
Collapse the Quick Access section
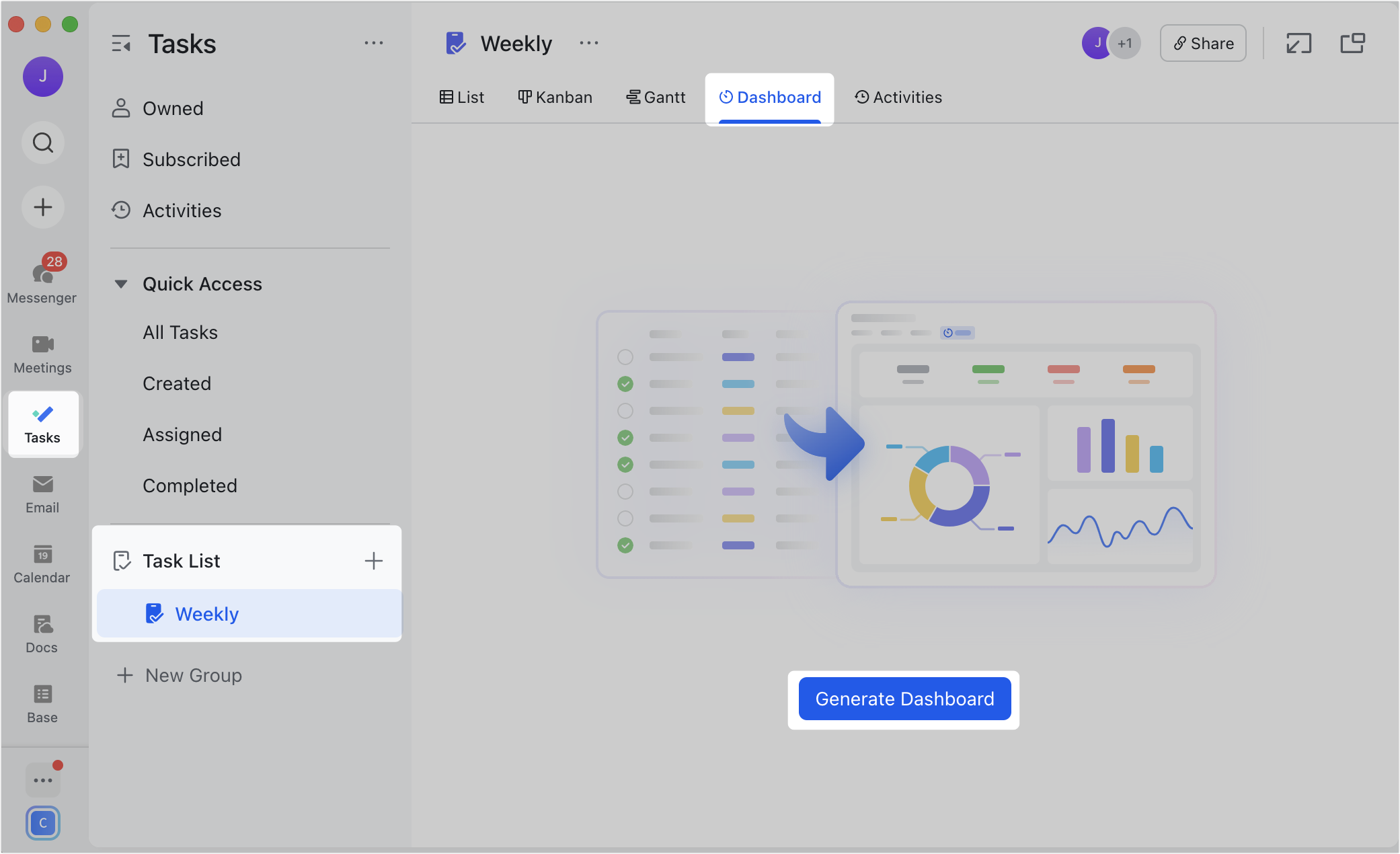pyautogui.click(x=121, y=284)
